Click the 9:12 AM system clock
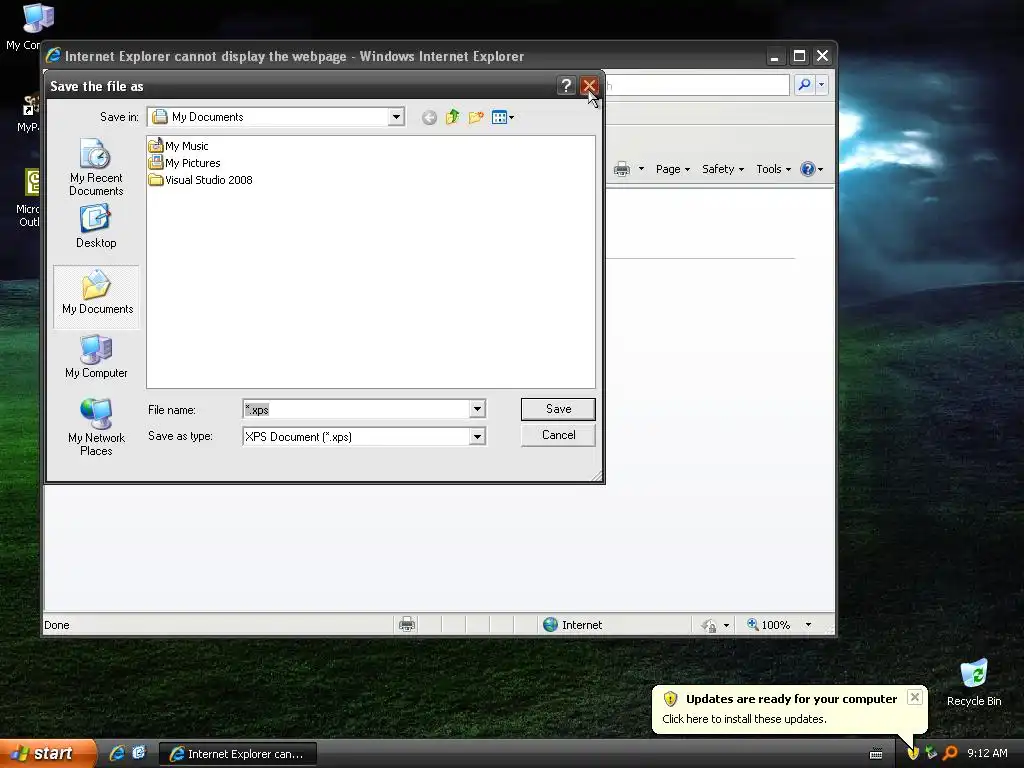The image size is (1024, 768). (987, 754)
